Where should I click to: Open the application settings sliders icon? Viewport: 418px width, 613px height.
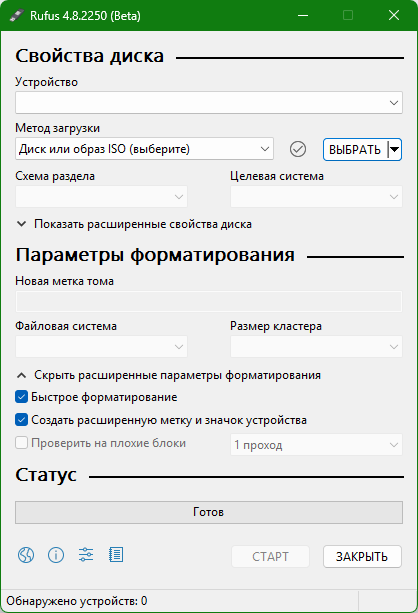coord(86,555)
